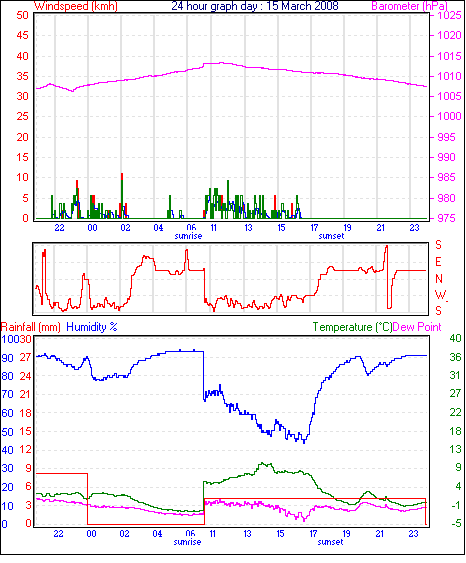The width and height of the screenshot is (466, 563).
Task: Click the 25 value on the windspeed axis
Action: [x=22, y=116]
